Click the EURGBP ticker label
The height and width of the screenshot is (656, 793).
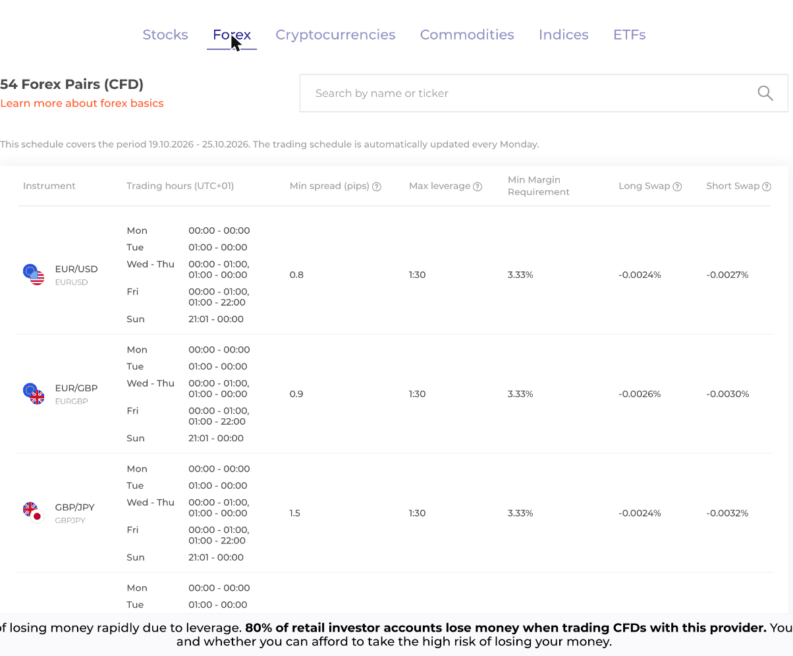tap(71, 401)
